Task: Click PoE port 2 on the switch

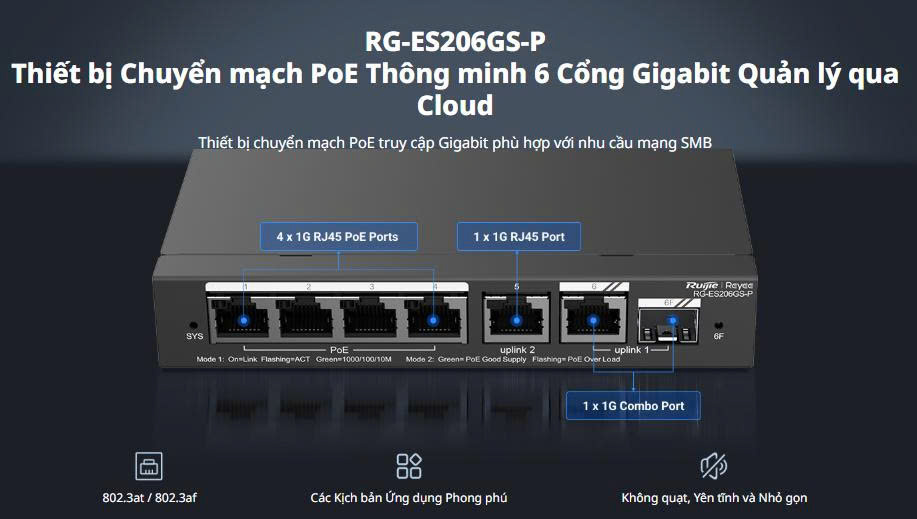Action: [306, 317]
